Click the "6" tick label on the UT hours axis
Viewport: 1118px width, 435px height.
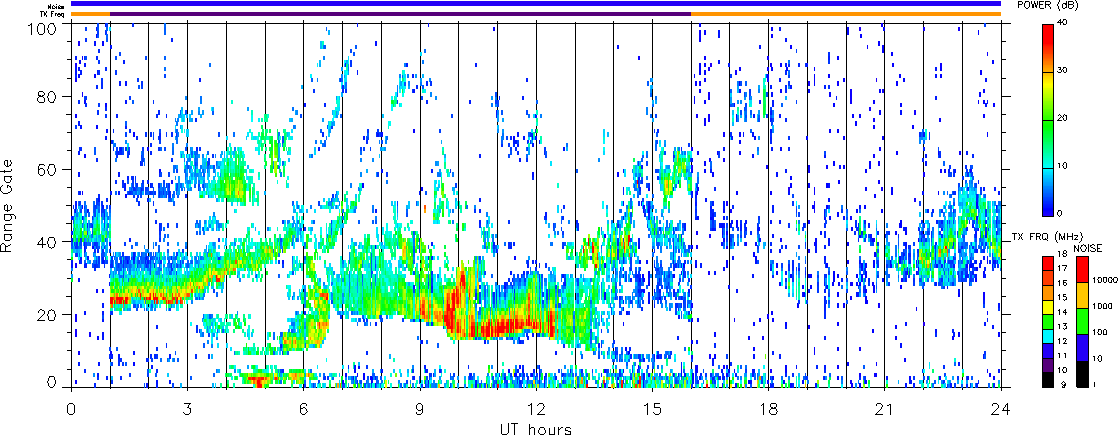304,411
